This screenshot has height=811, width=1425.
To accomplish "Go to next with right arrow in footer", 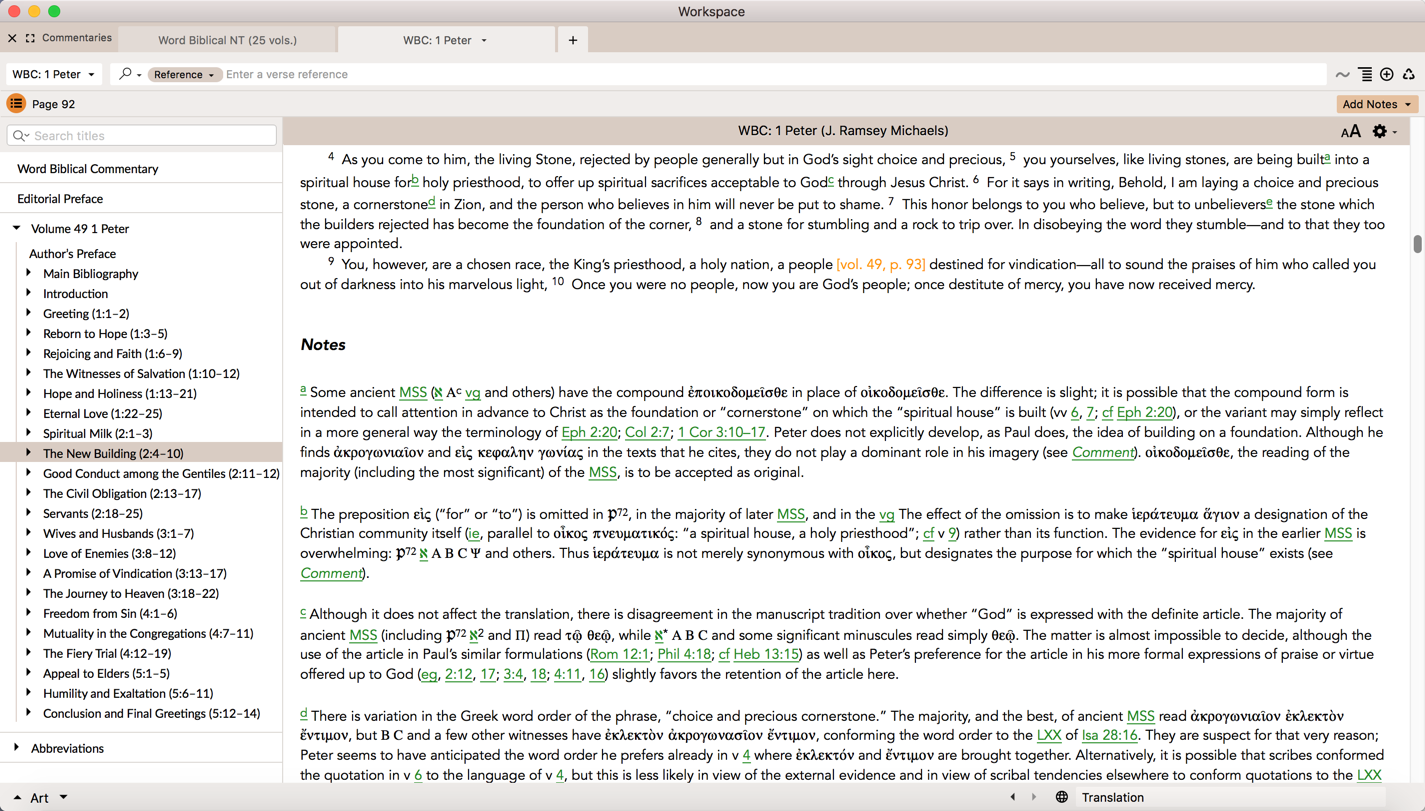I will coord(1034,797).
